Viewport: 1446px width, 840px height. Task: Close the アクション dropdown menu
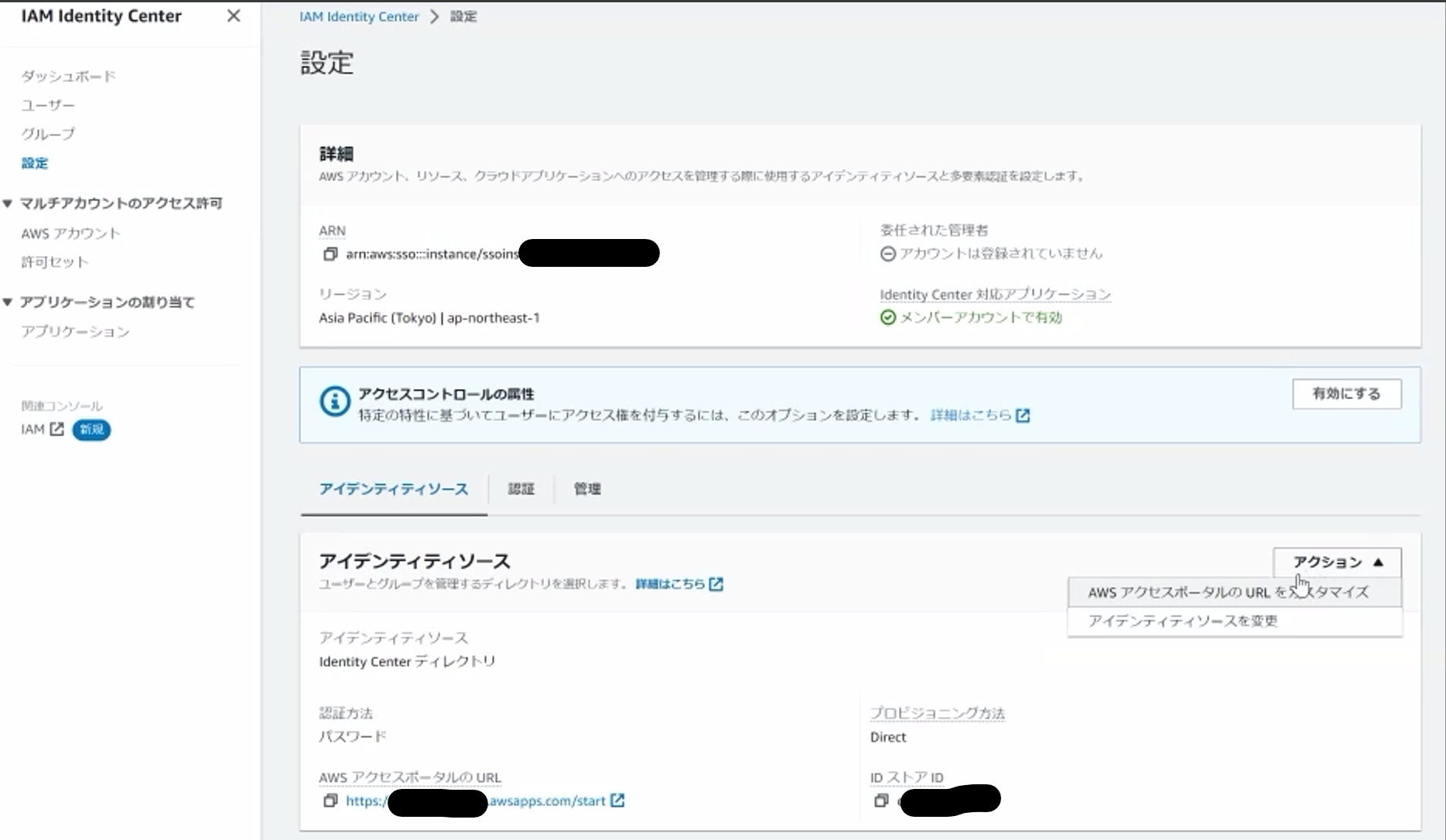pyautogui.click(x=1337, y=562)
